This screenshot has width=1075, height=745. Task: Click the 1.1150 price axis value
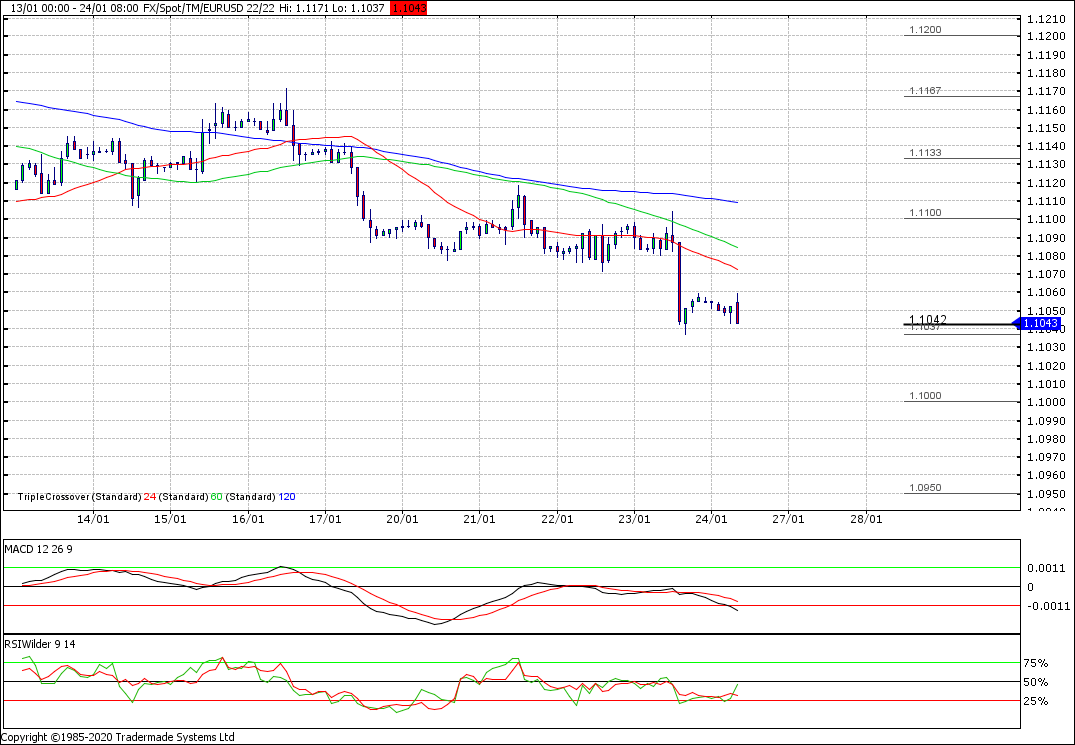tap(1046, 128)
